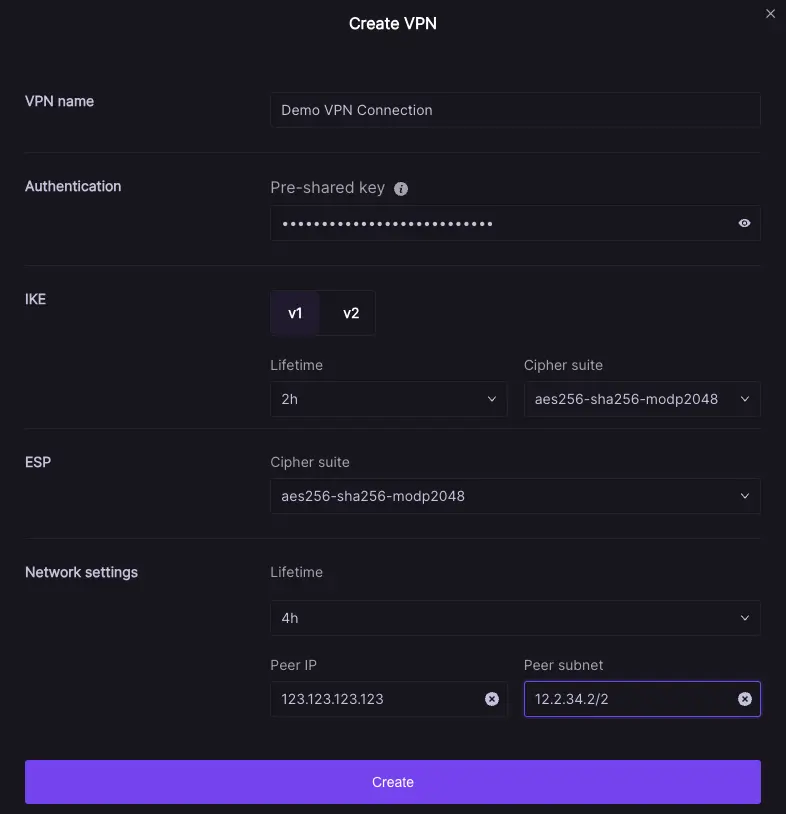Open the IKE Cipher suite dropdown
Viewport: 786px width, 814px height.
coord(641,399)
